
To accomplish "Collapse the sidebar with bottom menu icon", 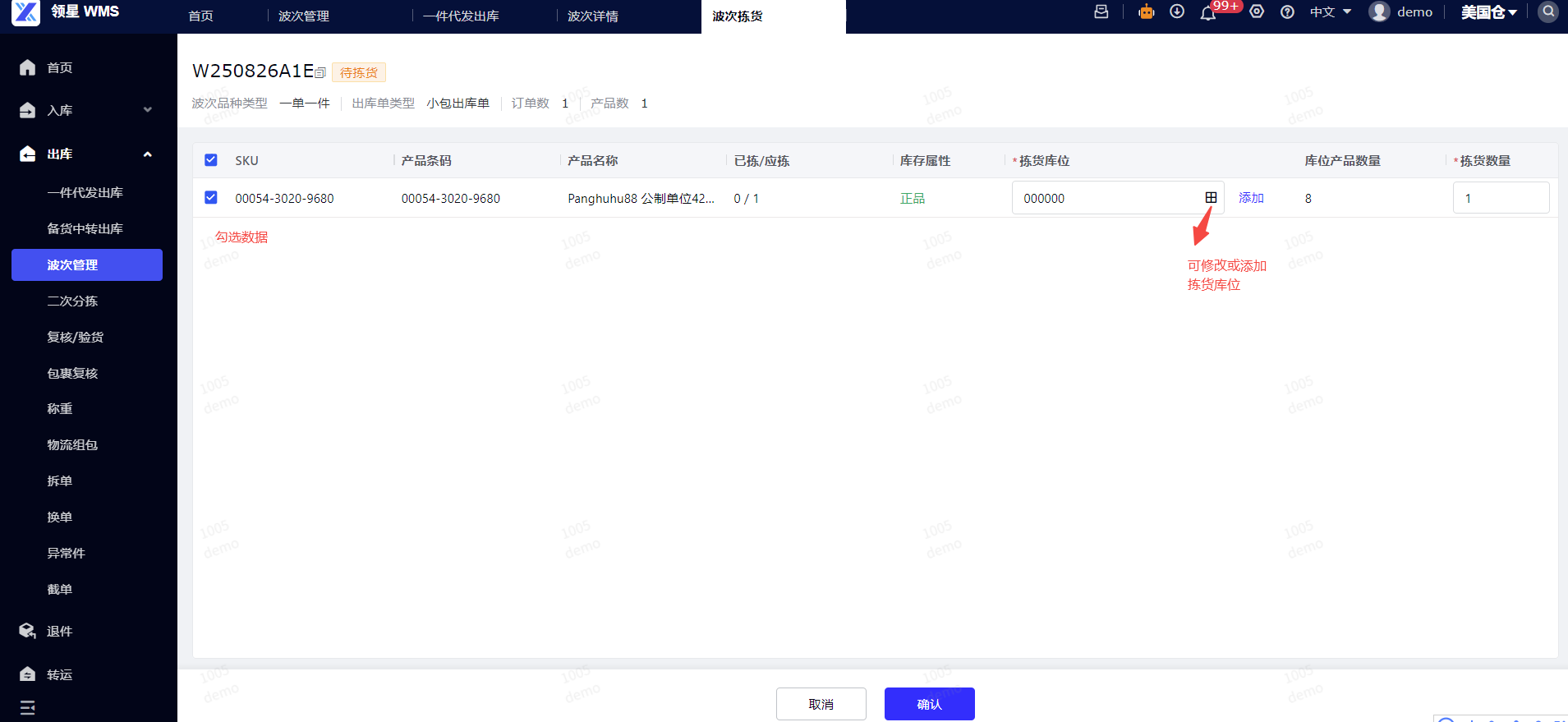I will tap(27, 708).
